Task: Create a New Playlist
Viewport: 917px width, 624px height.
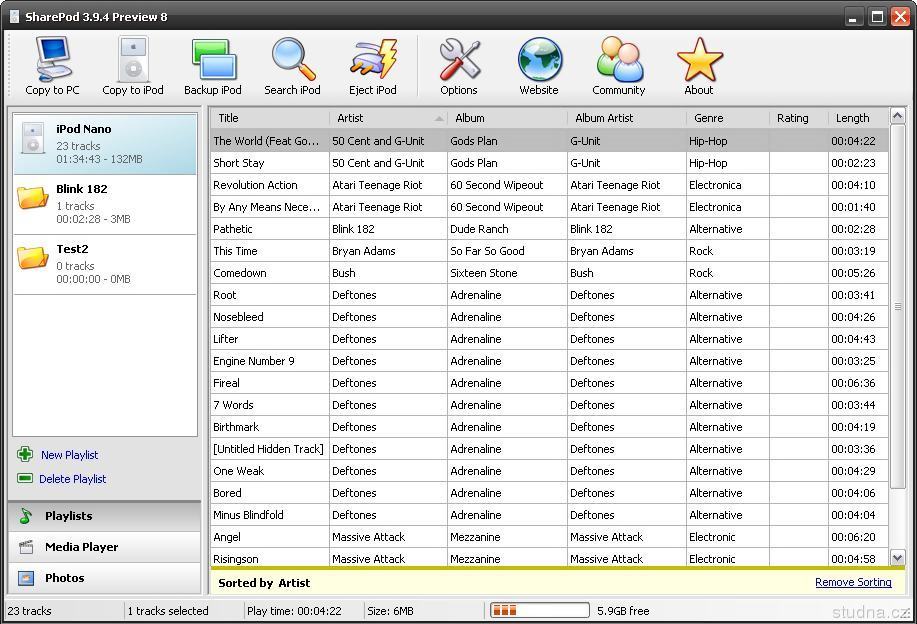Action: point(68,455)
